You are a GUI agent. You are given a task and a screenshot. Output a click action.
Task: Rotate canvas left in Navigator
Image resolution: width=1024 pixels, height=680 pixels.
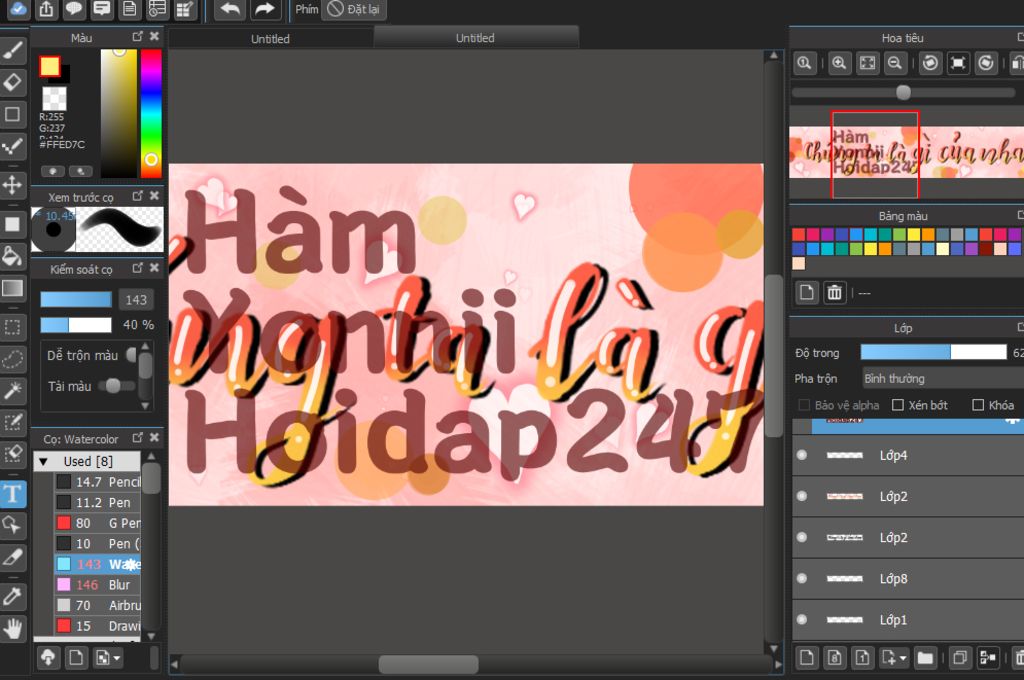coord(931,63)
